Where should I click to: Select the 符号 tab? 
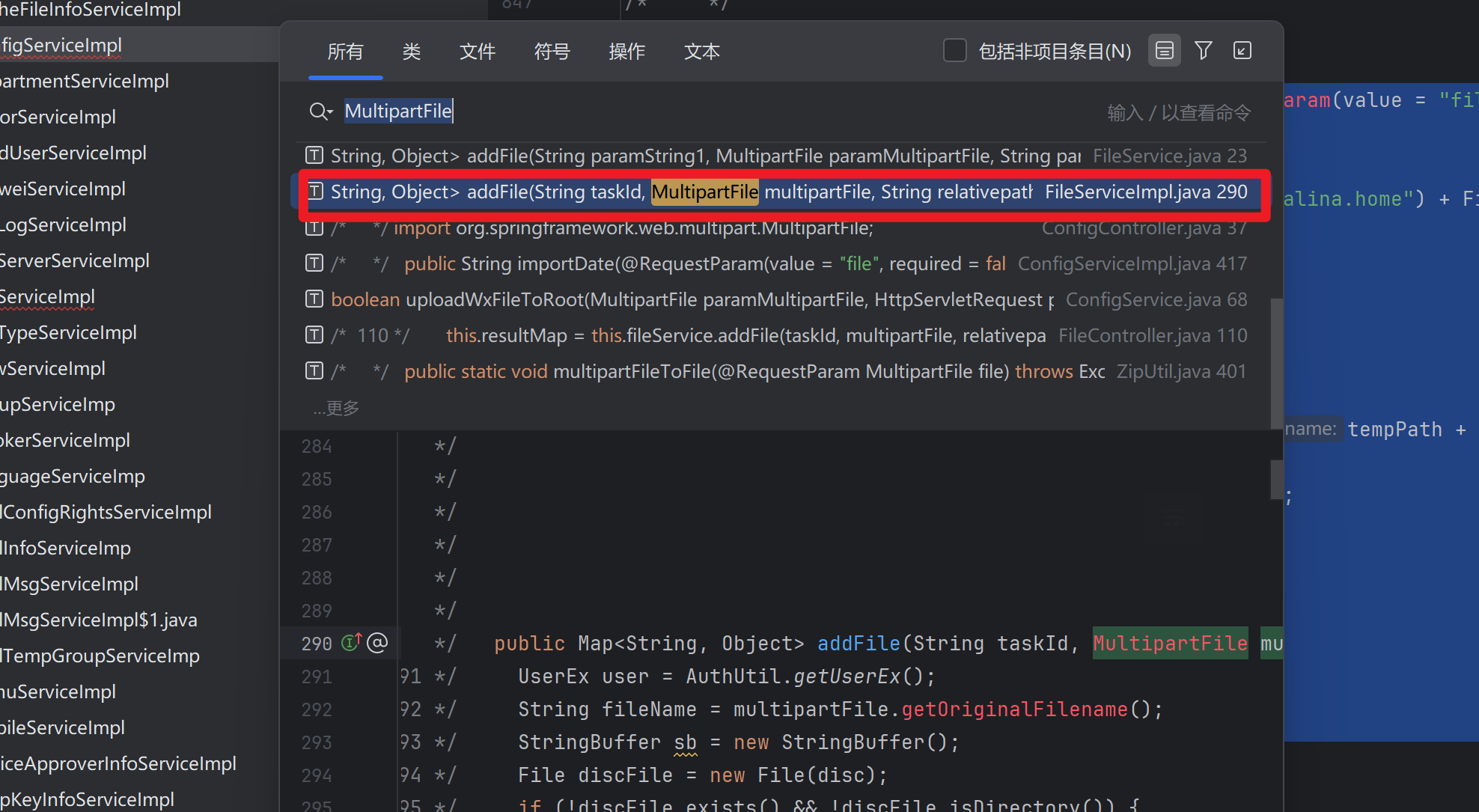552,52
